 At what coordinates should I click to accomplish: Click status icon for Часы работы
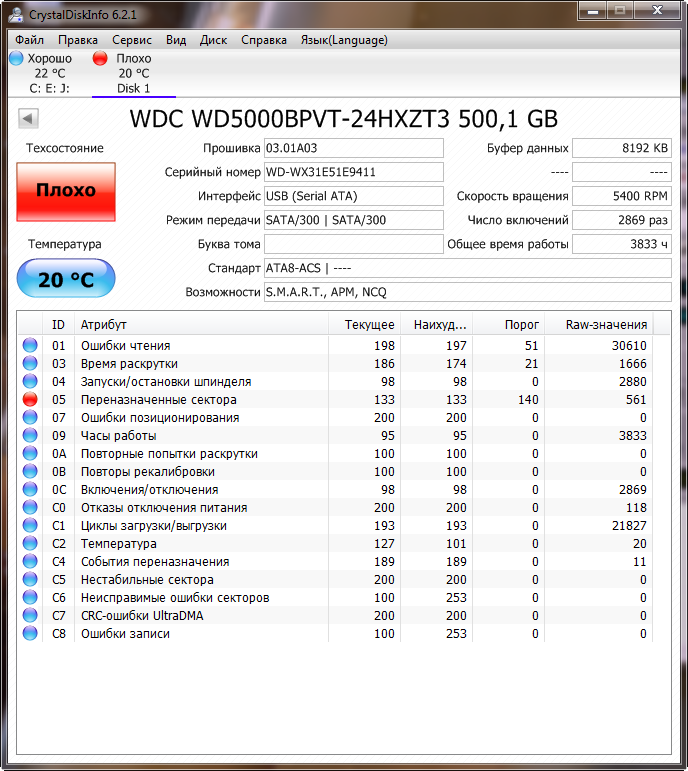click(30, 435)
